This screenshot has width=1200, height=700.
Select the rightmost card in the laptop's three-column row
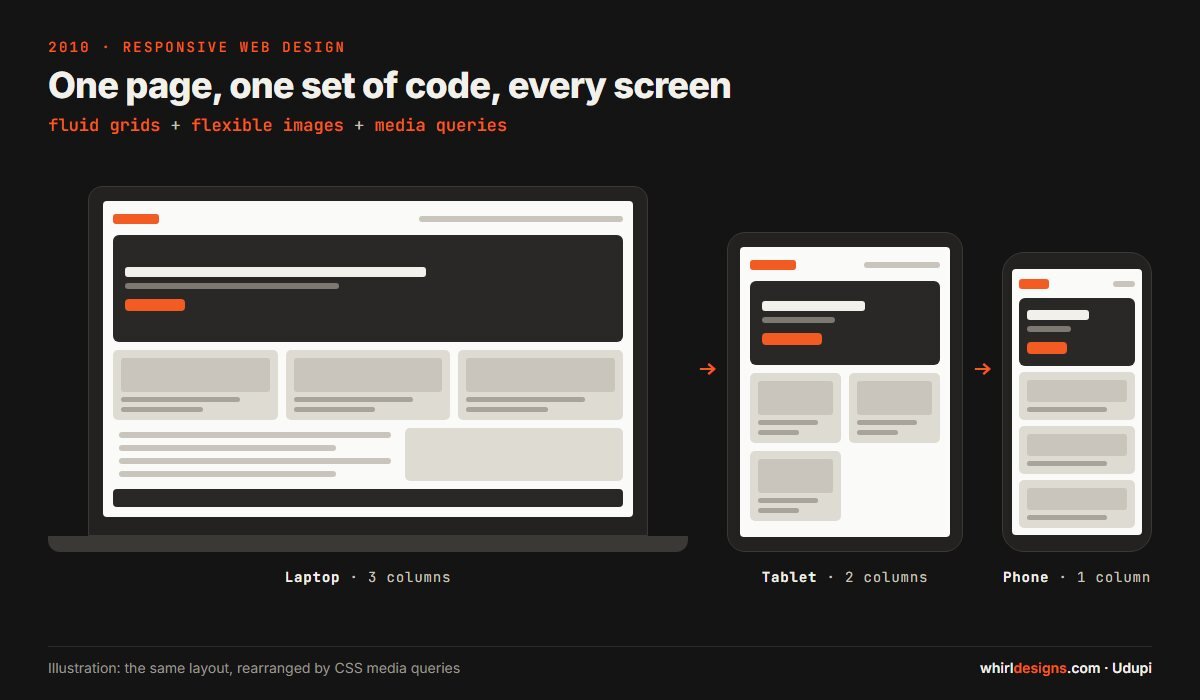tap(540, 385)
